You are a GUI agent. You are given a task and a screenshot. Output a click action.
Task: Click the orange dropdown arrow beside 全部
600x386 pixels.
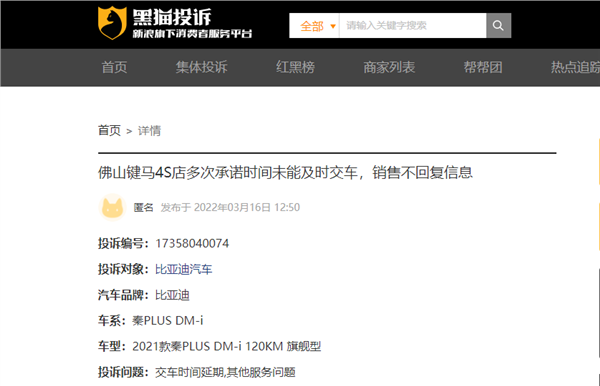(x=333, y=26)
